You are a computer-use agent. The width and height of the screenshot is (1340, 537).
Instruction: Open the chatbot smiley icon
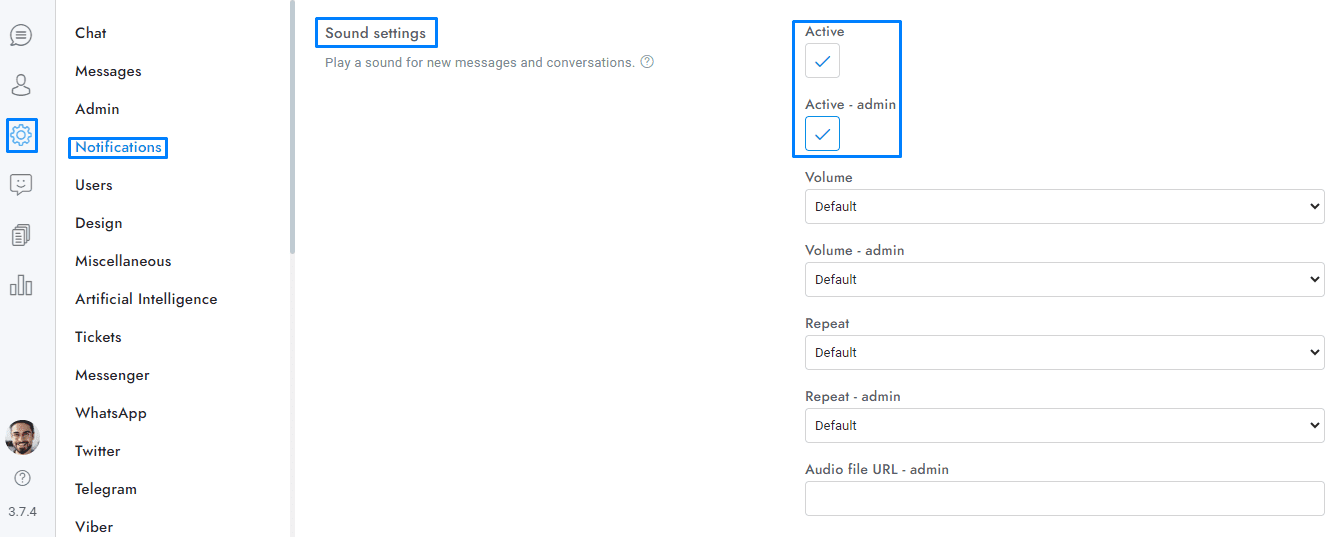pyautogui.click(x=21, y=185)
